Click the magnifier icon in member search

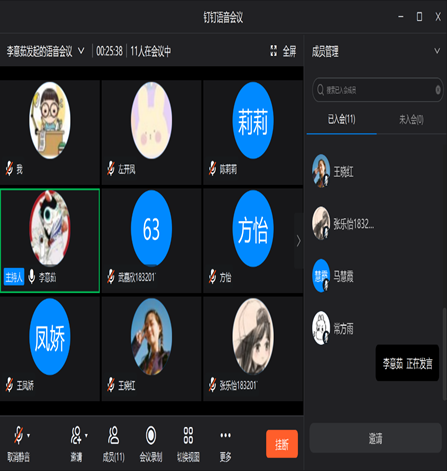tap(320, 90)
